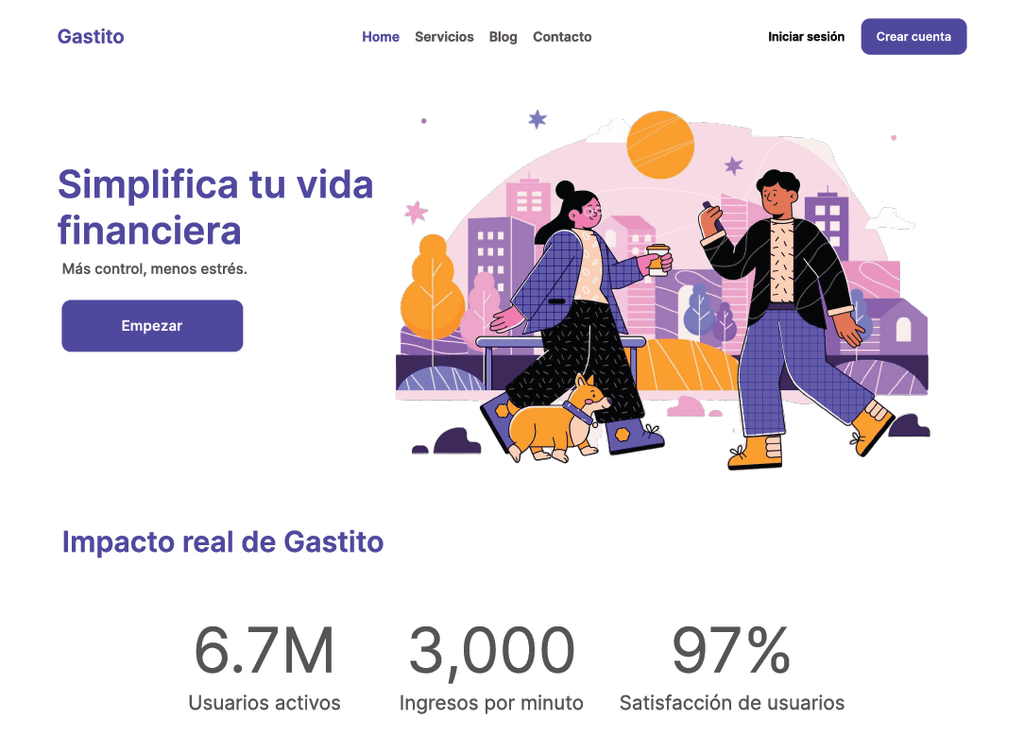The image size is (1024, 755).
Task: Go to Servicios page
Action: pyautogui.click(x=444, y=37)
